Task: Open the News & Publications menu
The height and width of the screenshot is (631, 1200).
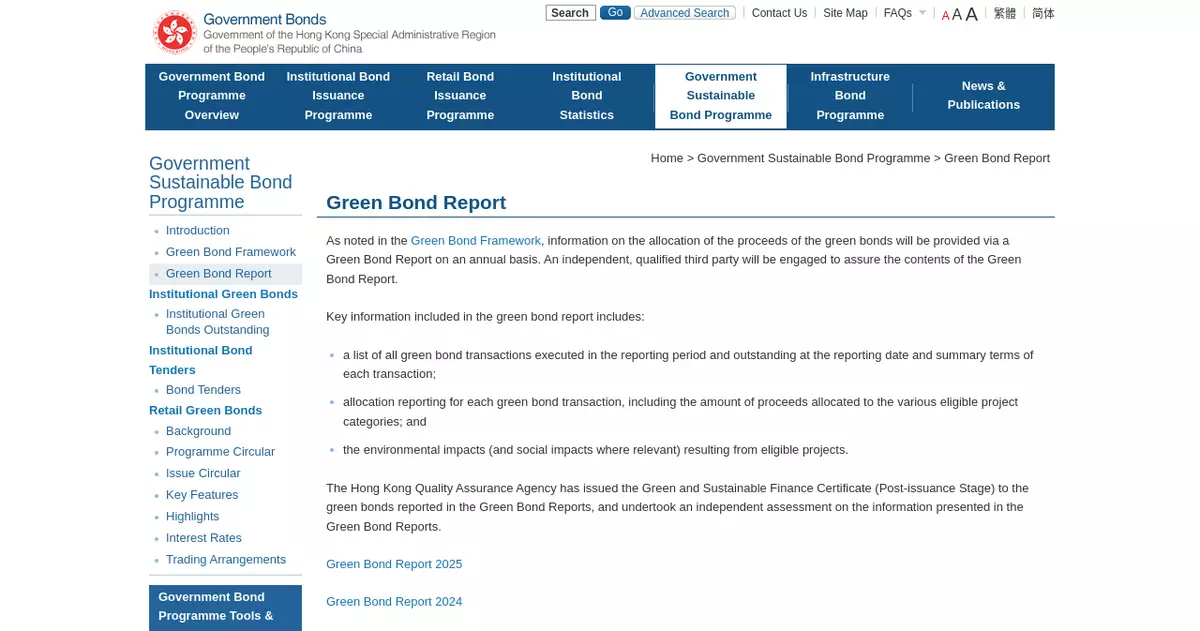Action: click(983, 96)
